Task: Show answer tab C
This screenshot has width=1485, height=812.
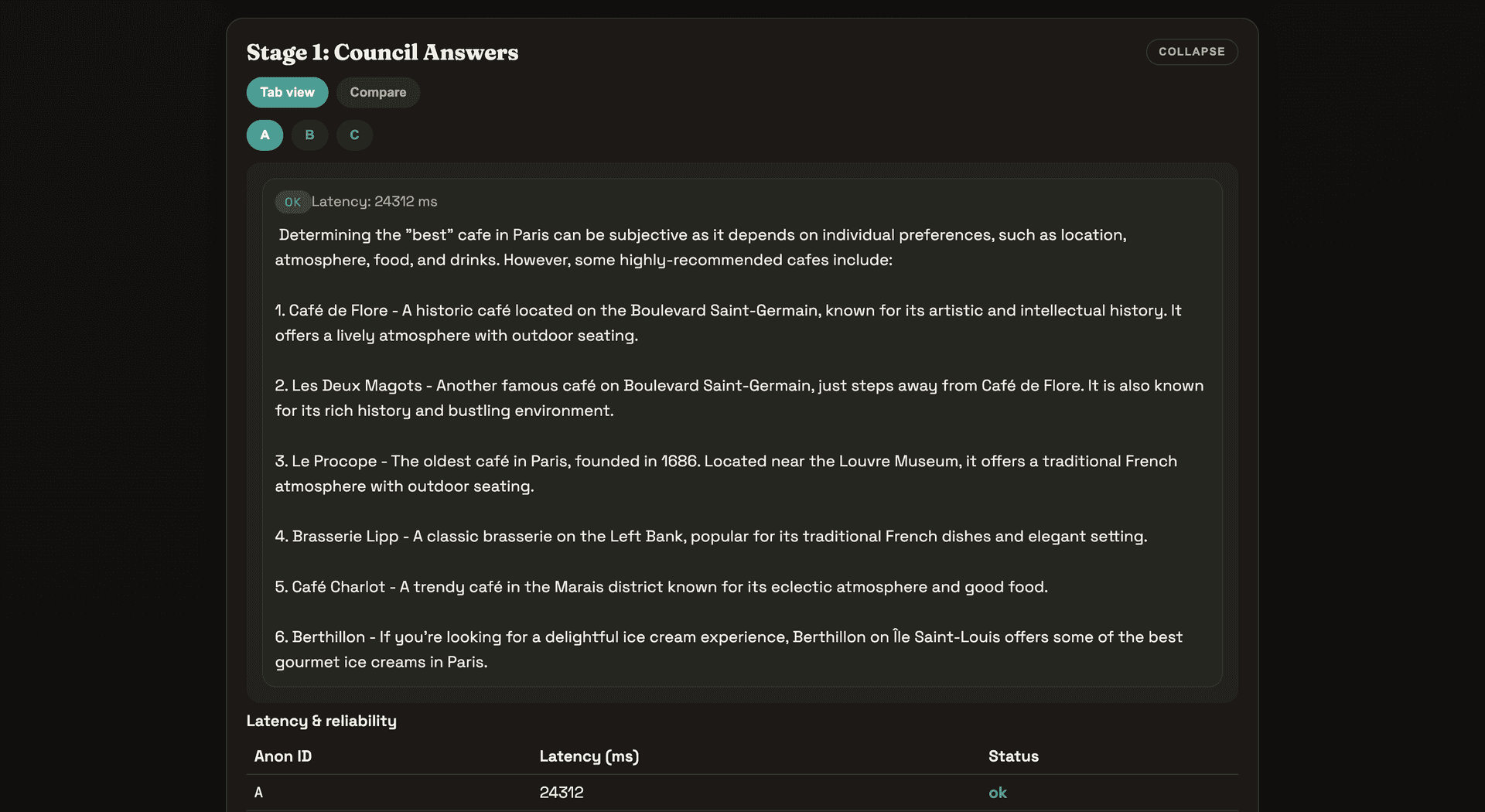Action: tap(354, 135)
